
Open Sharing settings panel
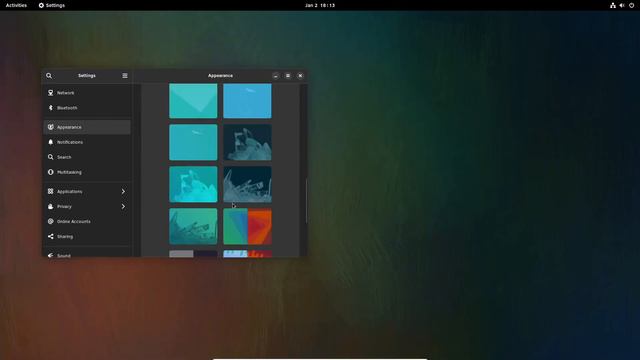pyautogui.click(x=87, y=236)
